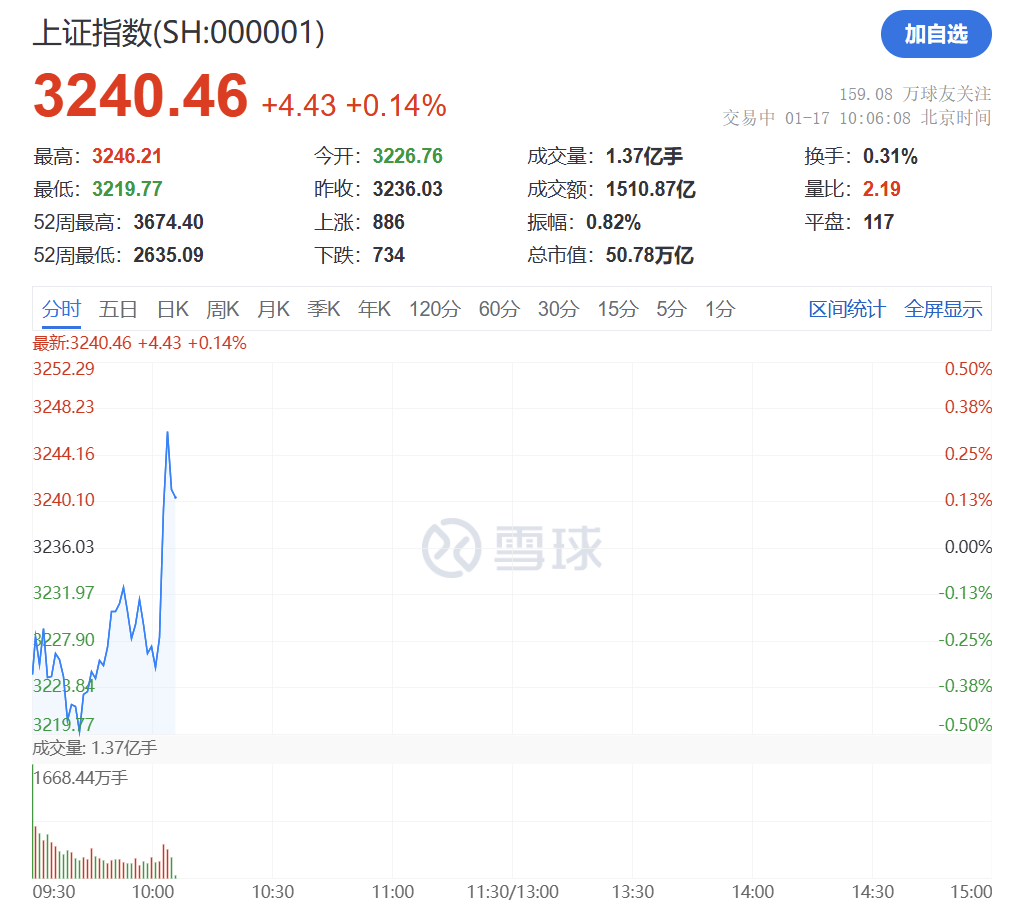Click the 总市值 value 50.78万亿
The image size is (1011, 916).
click(x=649, y=255)
